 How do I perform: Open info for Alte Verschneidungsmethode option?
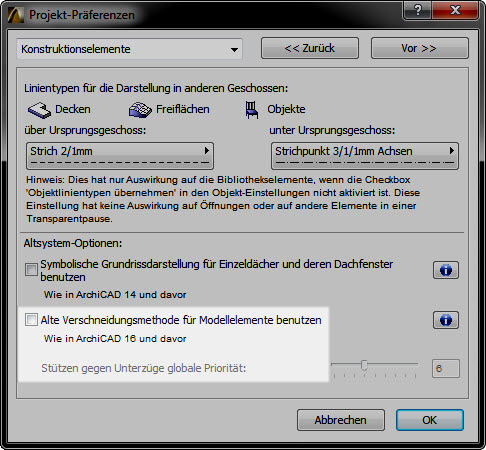[446, 320]
